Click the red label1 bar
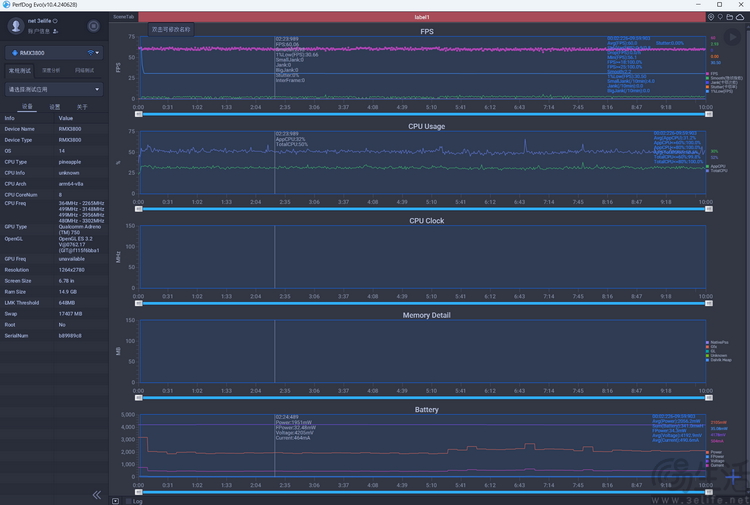The height and width of the screenshot is (505, 750). pos(422,17)
